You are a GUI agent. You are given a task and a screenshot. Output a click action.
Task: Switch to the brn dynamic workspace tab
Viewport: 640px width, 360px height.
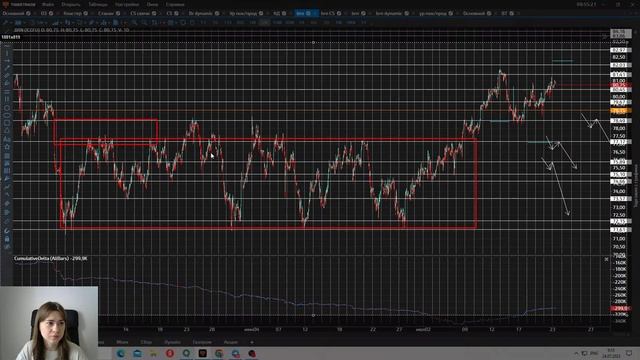[389, 13]
